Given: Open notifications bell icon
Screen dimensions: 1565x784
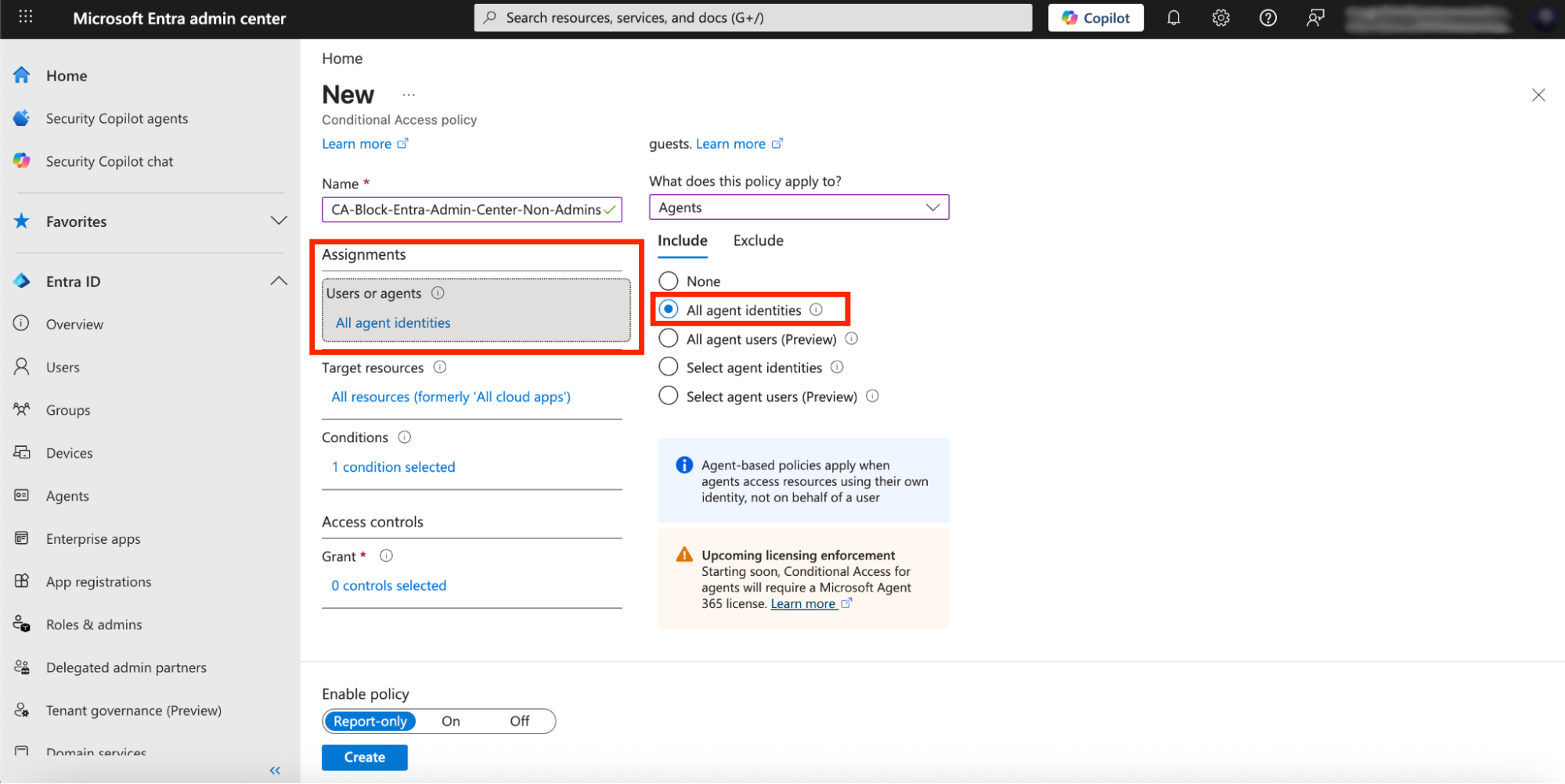Looking at the screenshot, I should pos(1173,18).
